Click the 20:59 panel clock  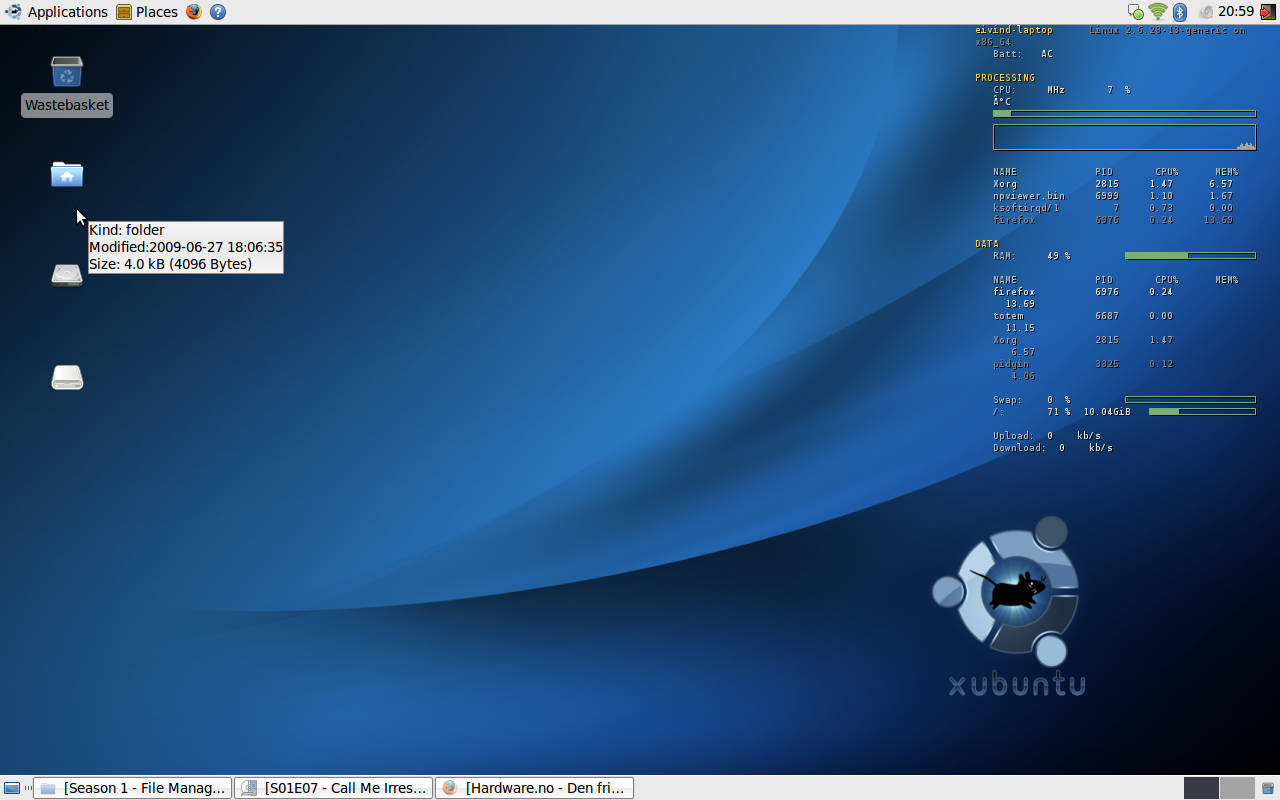point(1236,12)
